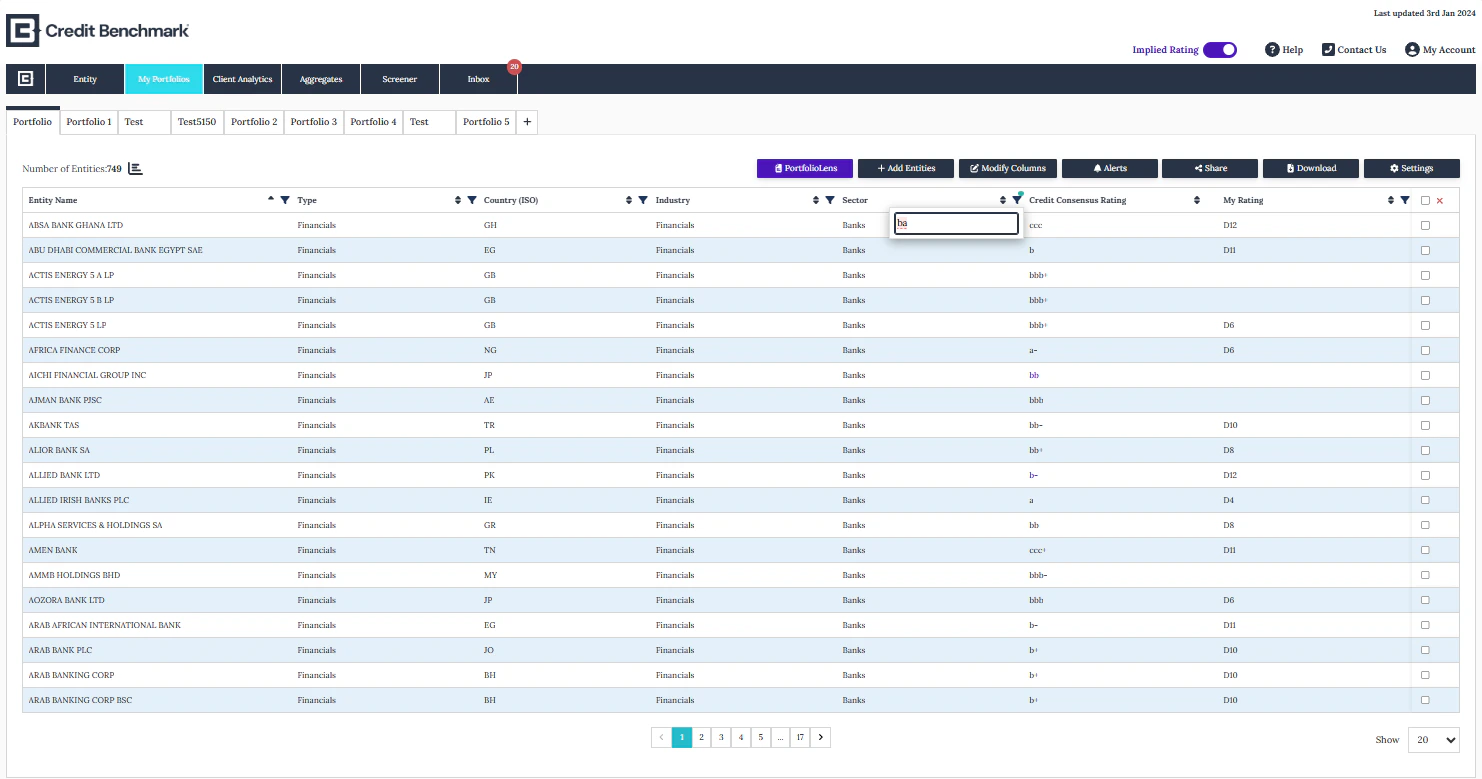Select checkbox for ABSA BANK GHANA LTD

(1425, 225)
